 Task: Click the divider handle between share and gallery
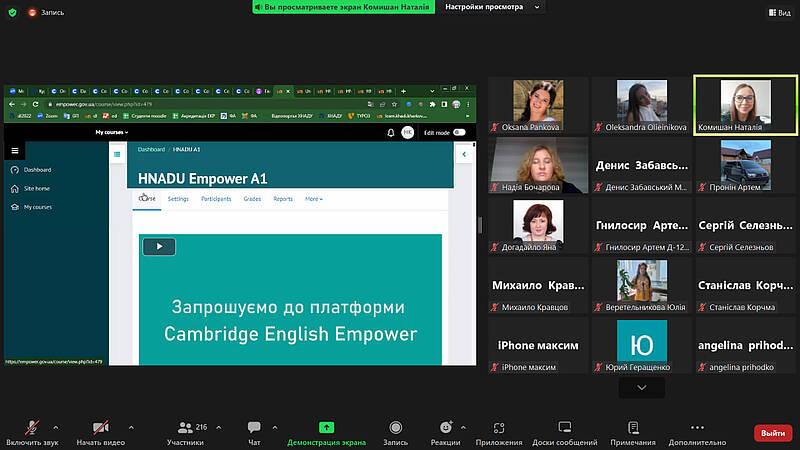point(480,225)
